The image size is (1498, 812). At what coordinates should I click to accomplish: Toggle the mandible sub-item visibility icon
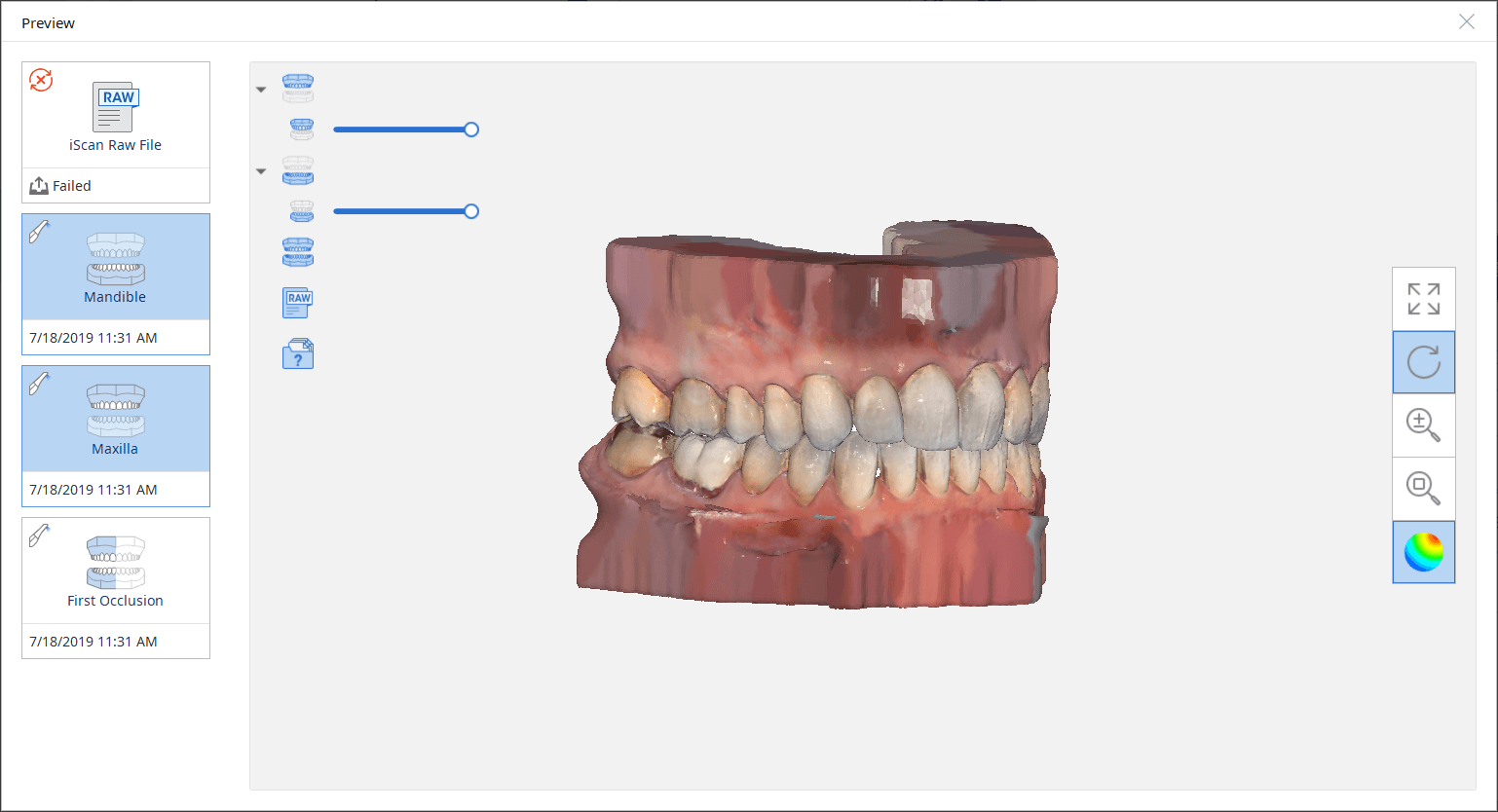click(302, 211)
